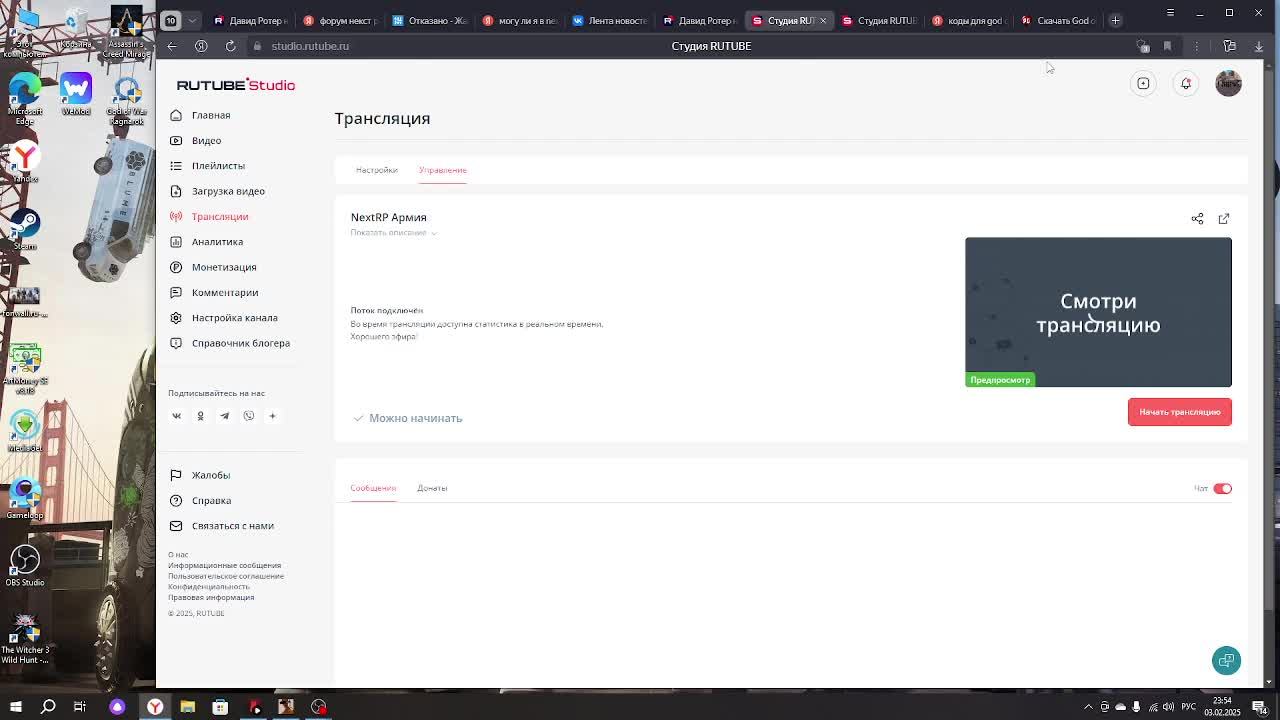Click the studio.rutube.ru address bar
Screen dimensions: 1280x720
point(310,46)
